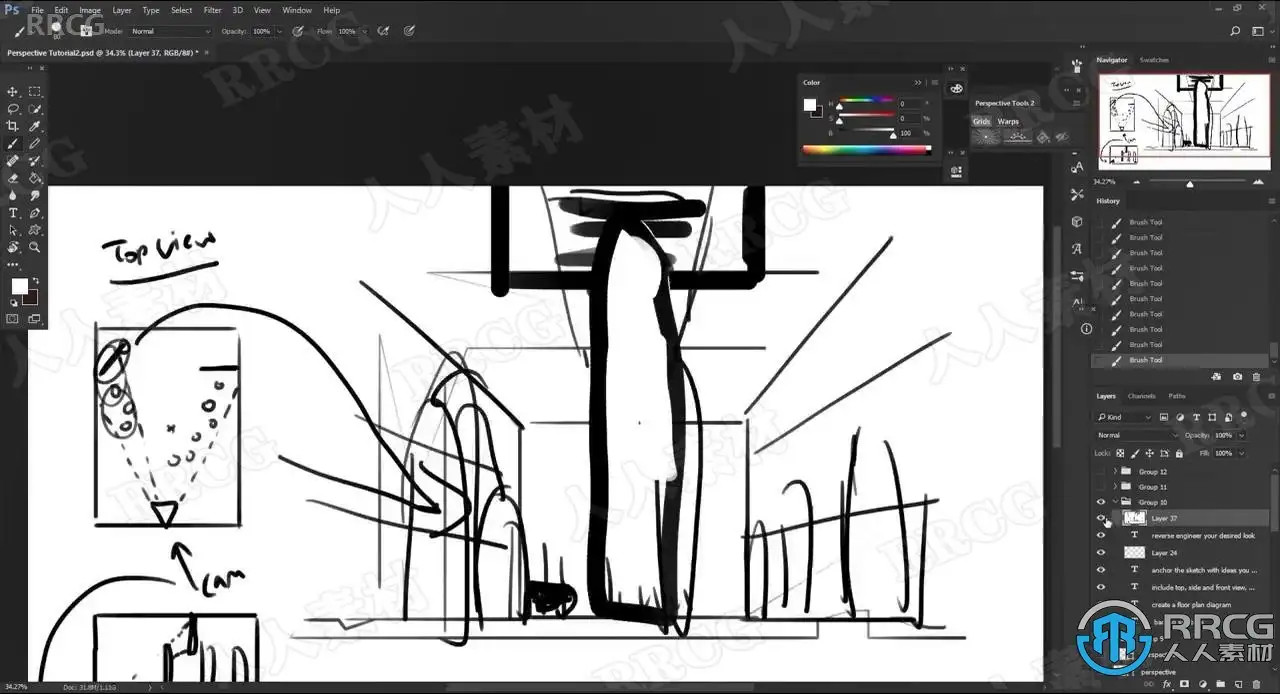Switch to Swatches tab
The image size is (1280, 694).
(x=1154, y=60)
